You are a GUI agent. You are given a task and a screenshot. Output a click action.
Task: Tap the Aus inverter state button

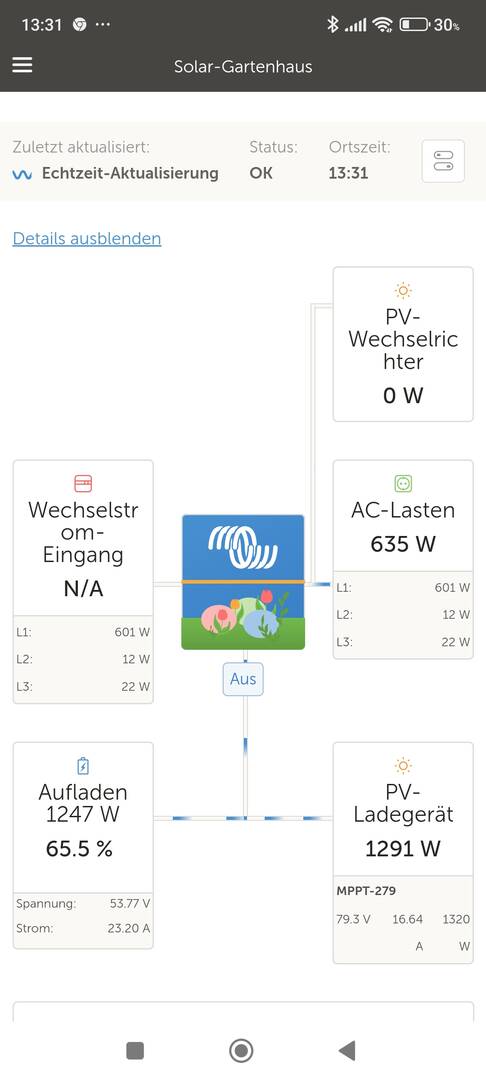[243, 679]
